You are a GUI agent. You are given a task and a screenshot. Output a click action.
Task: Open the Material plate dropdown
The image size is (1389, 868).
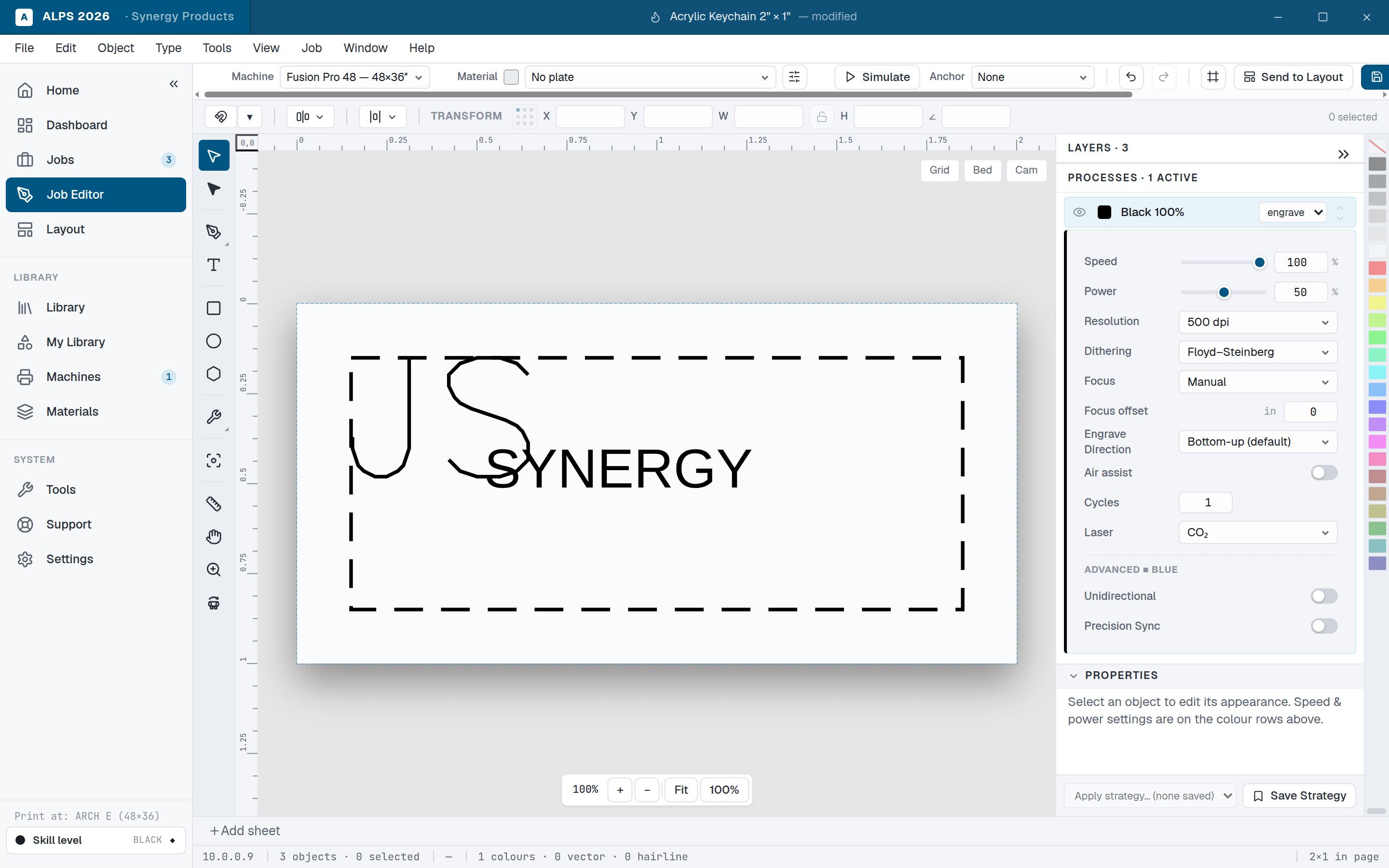pos(650,77)
